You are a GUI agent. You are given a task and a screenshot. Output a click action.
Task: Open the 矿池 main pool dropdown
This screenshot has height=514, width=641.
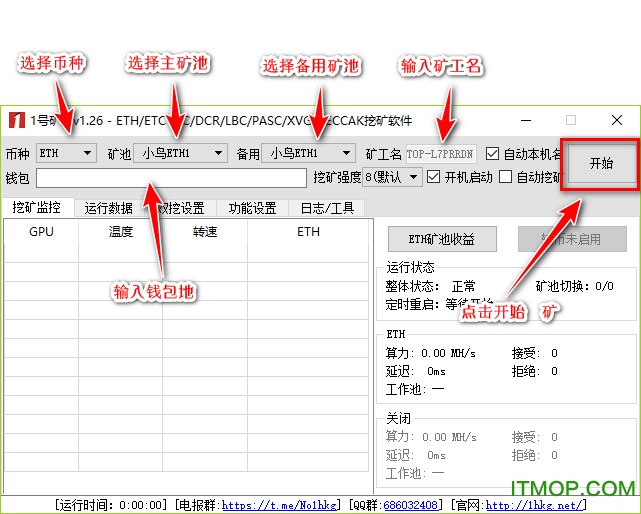(180, 153)
